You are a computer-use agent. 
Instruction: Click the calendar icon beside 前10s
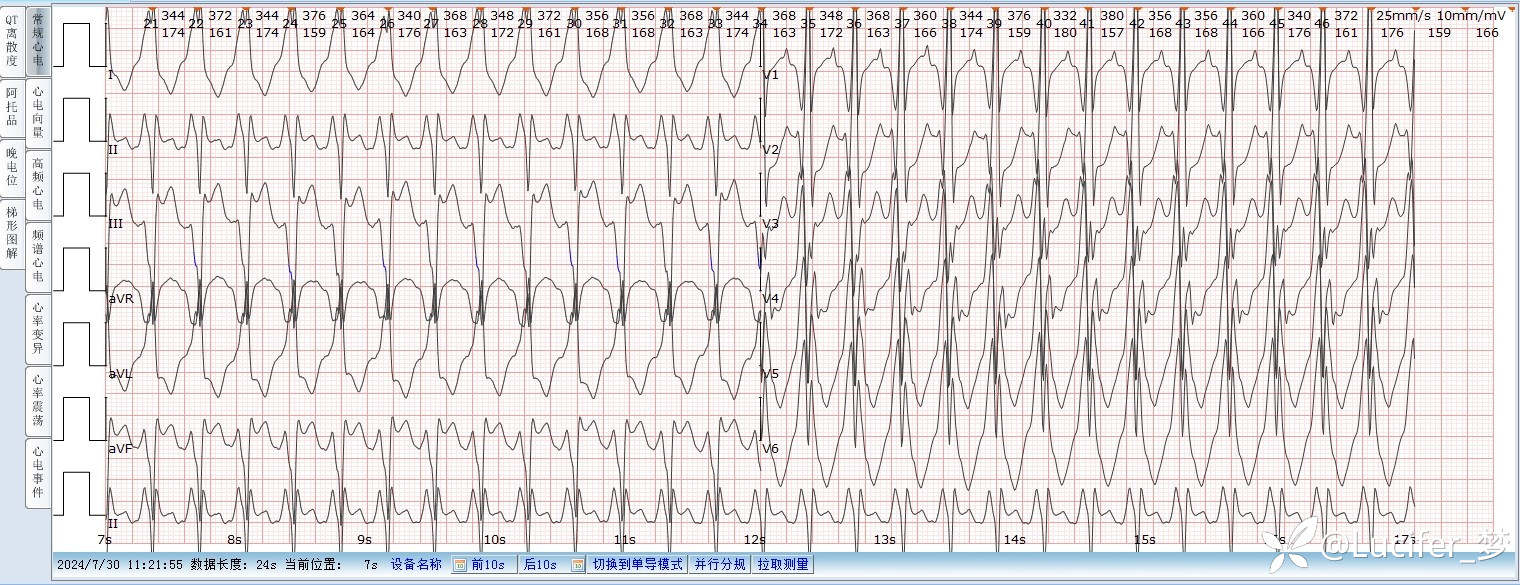click(460, 565)
